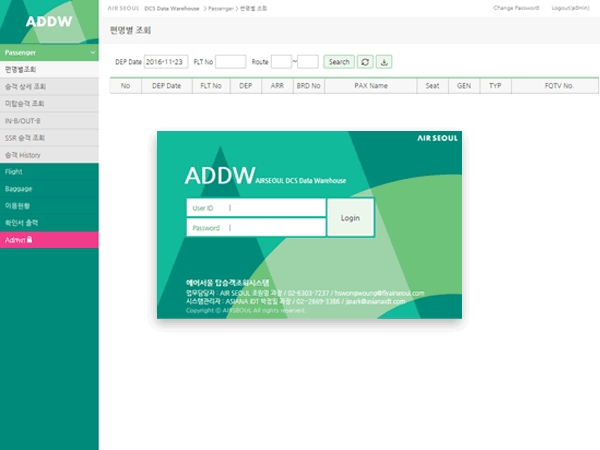600x450 pixels.
Task: Click the Login button
Action: pyautogui.click(x=351, y=218)
